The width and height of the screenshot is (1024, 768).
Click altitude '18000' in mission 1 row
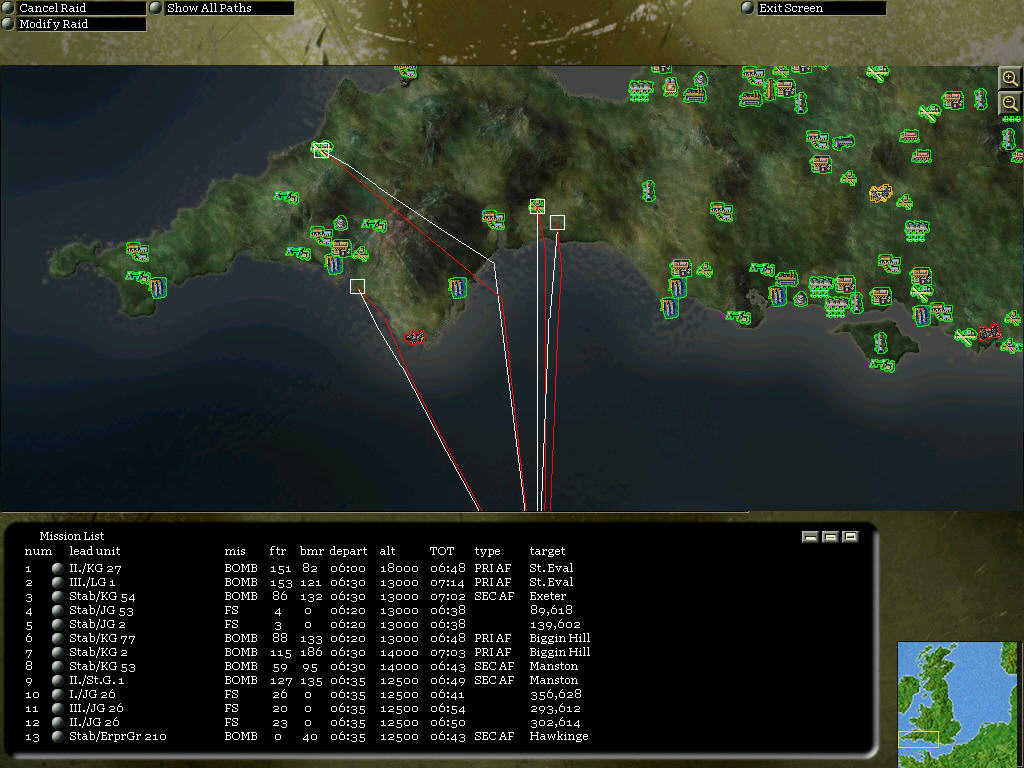pos(399,568)
